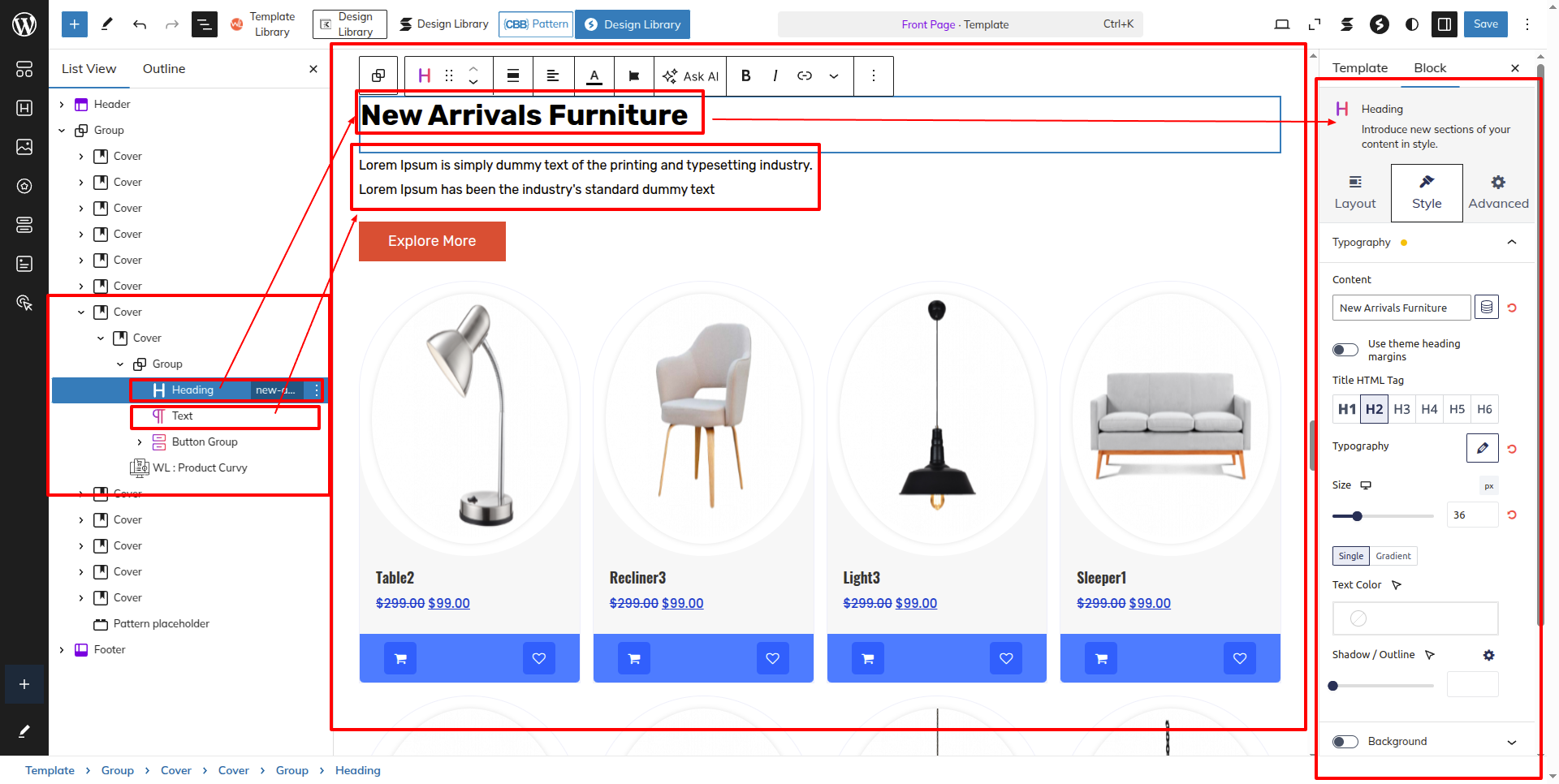Click the block inserter plus button
Viewport: 1559px width, 784px height.
coord(74,24)
